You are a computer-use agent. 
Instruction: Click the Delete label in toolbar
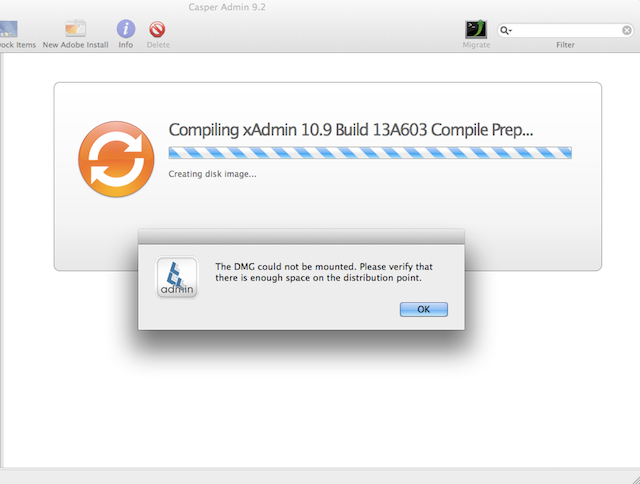[158, 45]
